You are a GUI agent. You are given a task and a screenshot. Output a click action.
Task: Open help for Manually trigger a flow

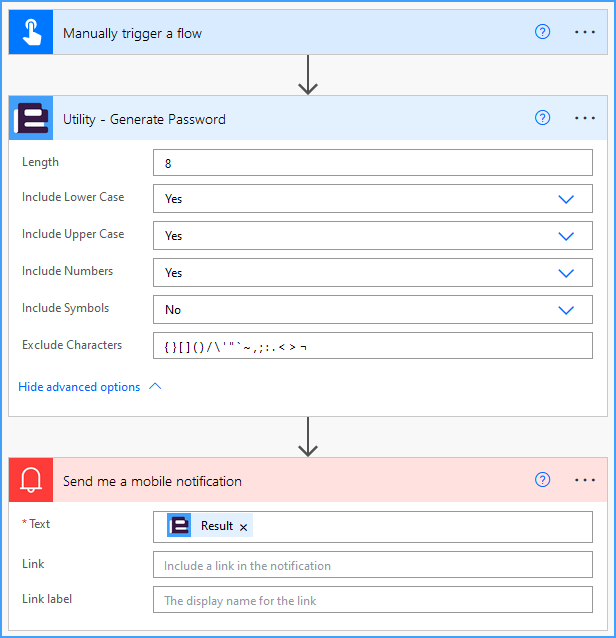[542, 32]
